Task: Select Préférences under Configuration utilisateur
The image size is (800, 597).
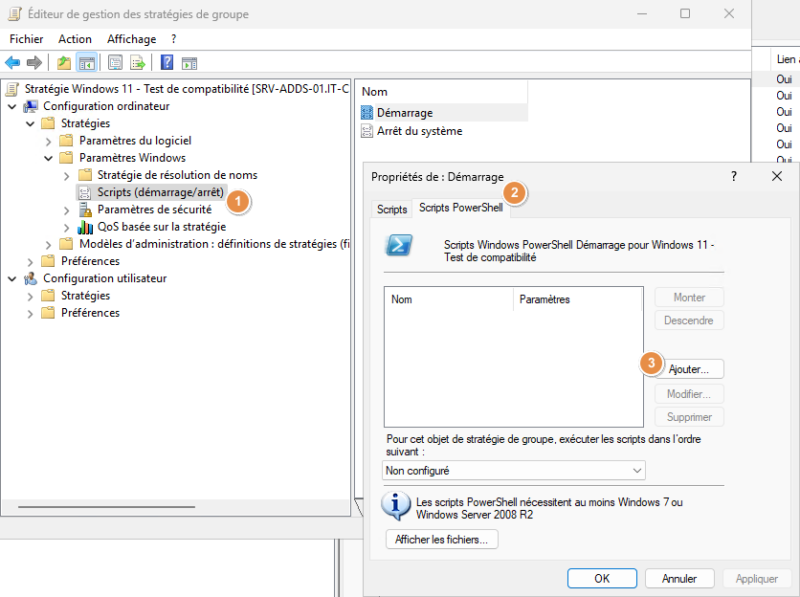Action: [90, 313]
